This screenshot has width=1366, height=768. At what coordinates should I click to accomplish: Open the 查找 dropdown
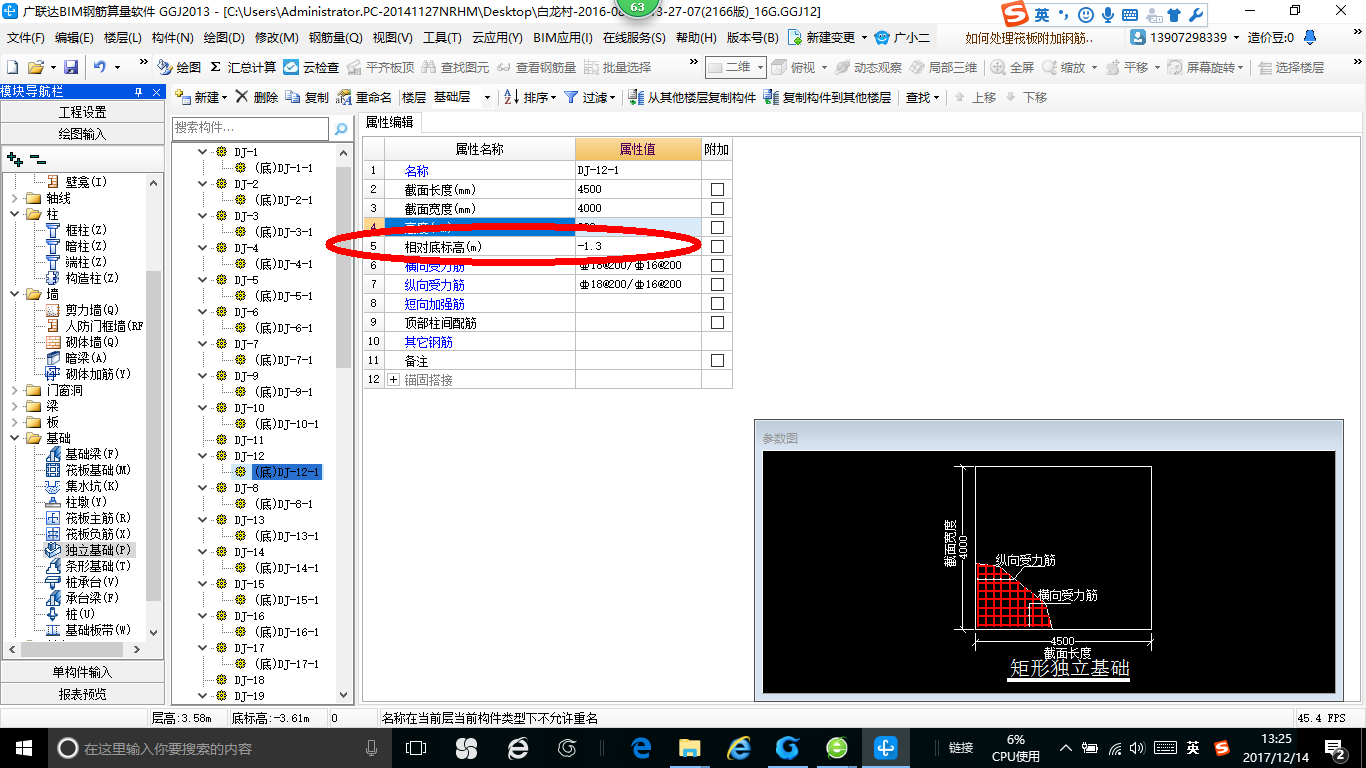click(936, 97)
